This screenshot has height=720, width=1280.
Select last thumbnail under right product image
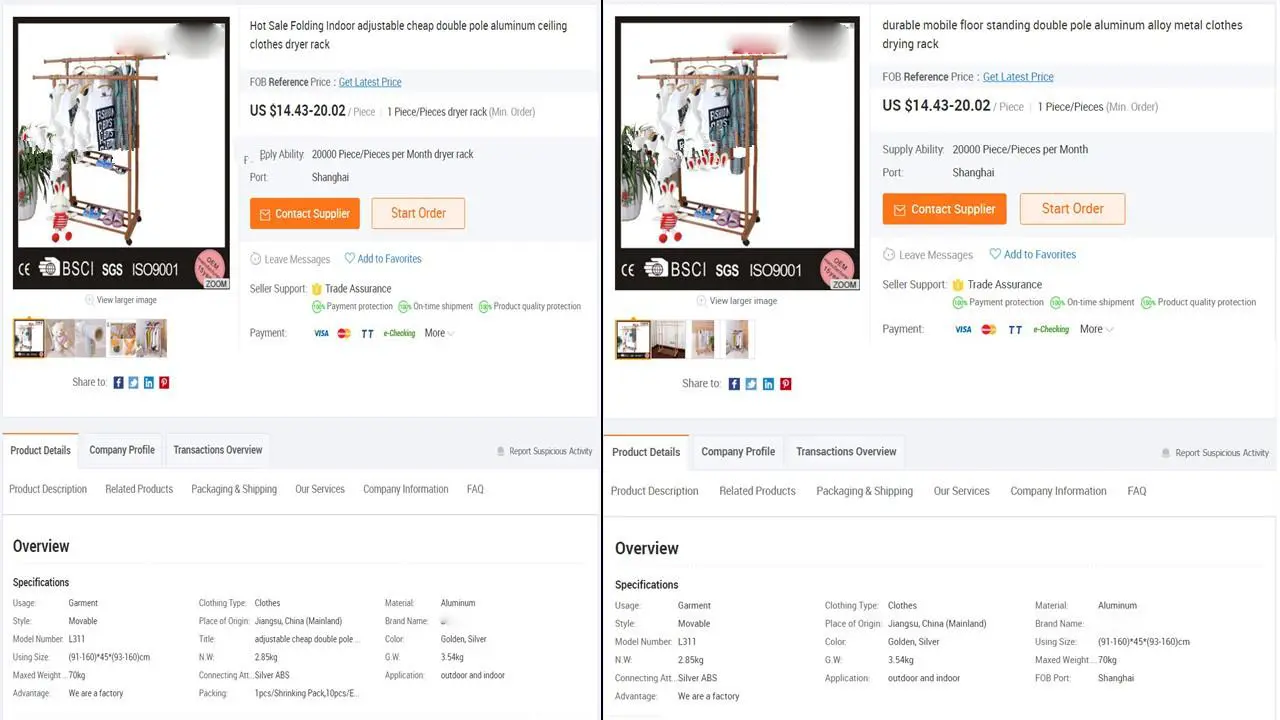pos(736,340)
